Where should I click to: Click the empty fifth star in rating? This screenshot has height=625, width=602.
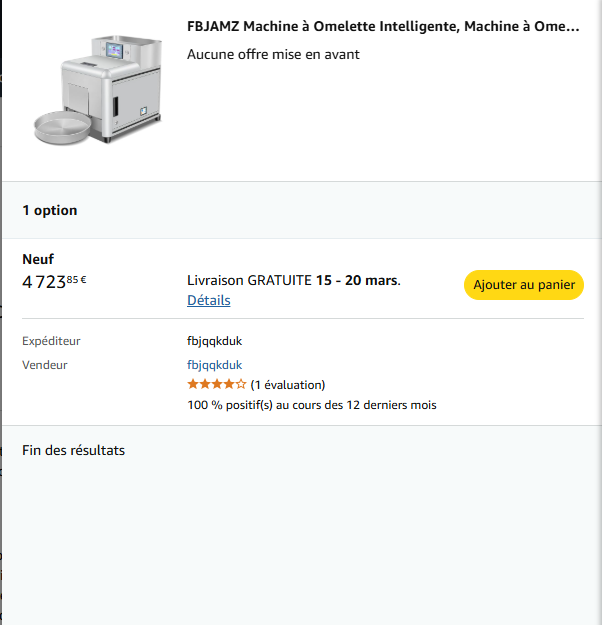coord(241,384)
